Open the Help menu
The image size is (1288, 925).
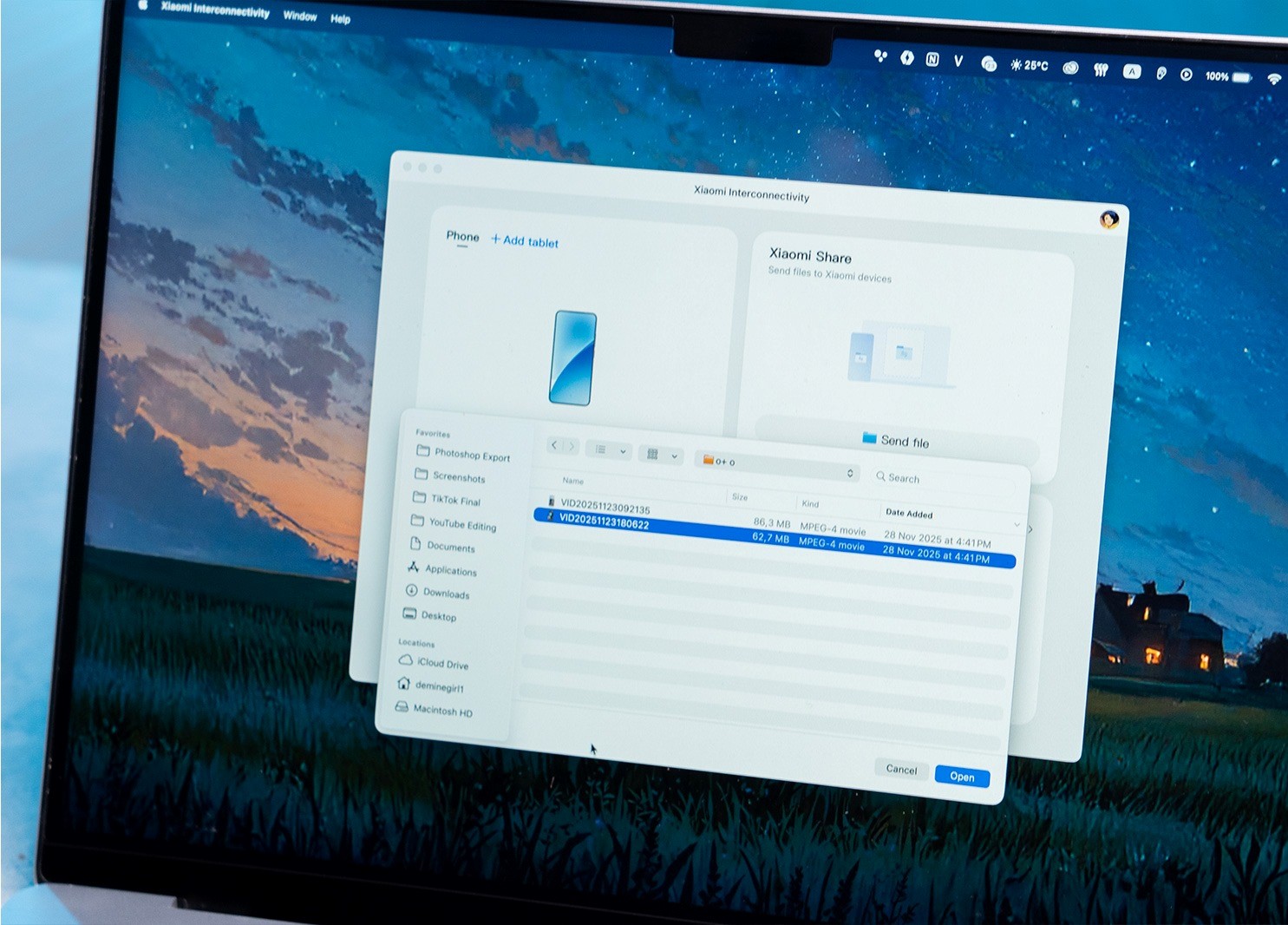pyautogui.click(x=340, y=18)
